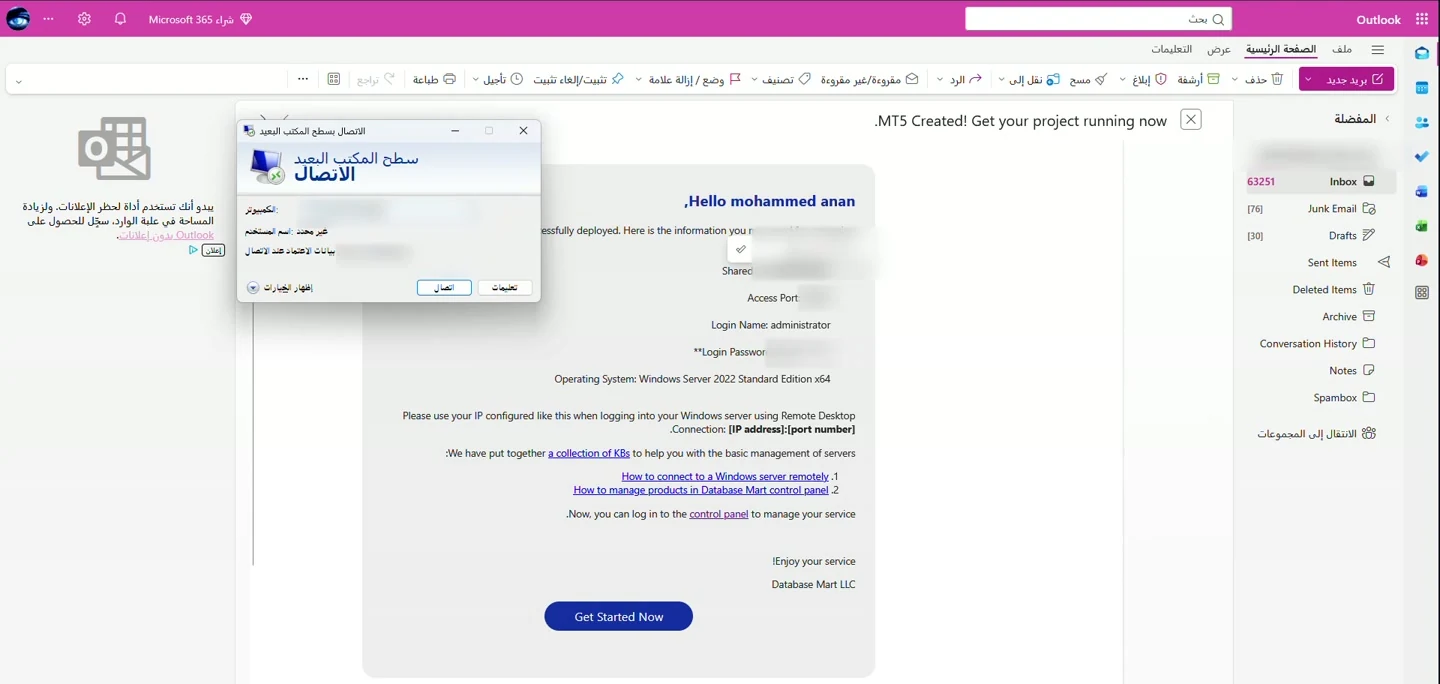Select the Notes folder
The height and width of the screenshot is (684, 1440).
(1315, 370)
